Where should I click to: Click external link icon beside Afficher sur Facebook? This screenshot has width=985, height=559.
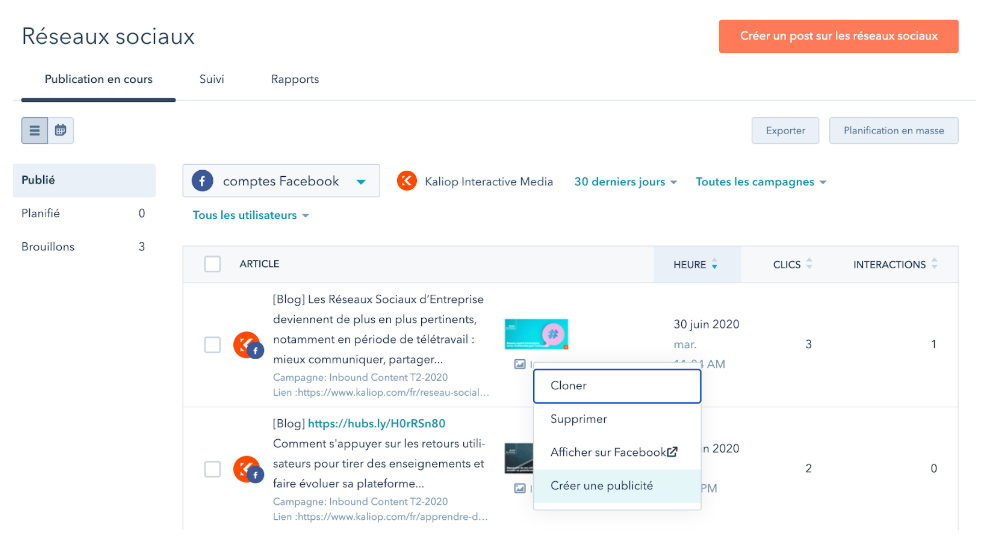click(x=673, y=452)
